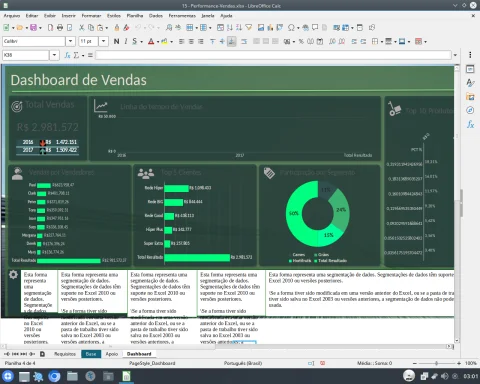This screenshot has height=384, width=480.
Task: Open the font color dropdown arrow
Action: coord(158,42)
